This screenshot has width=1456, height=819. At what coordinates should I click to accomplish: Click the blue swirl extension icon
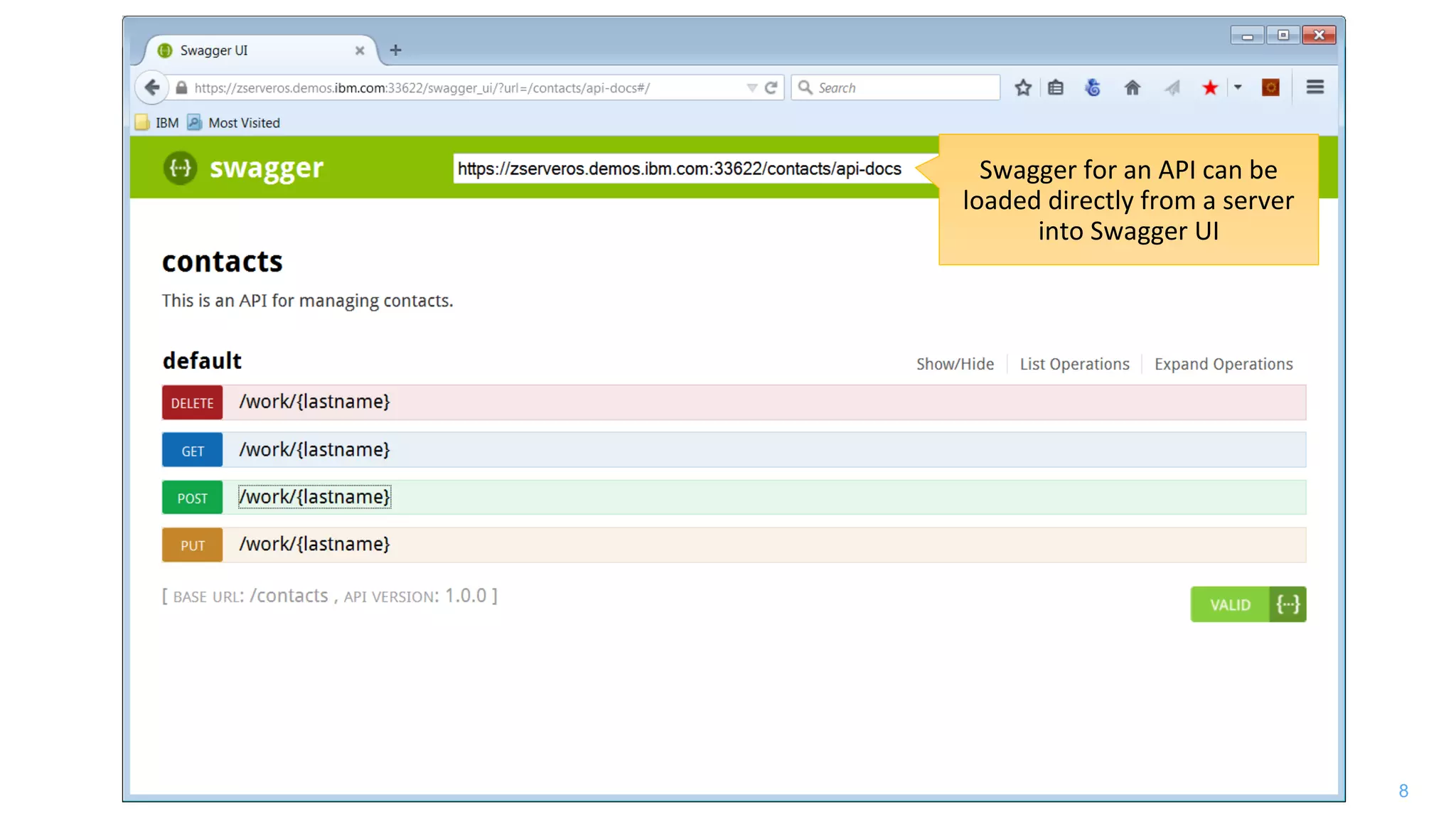[1093, 87]
